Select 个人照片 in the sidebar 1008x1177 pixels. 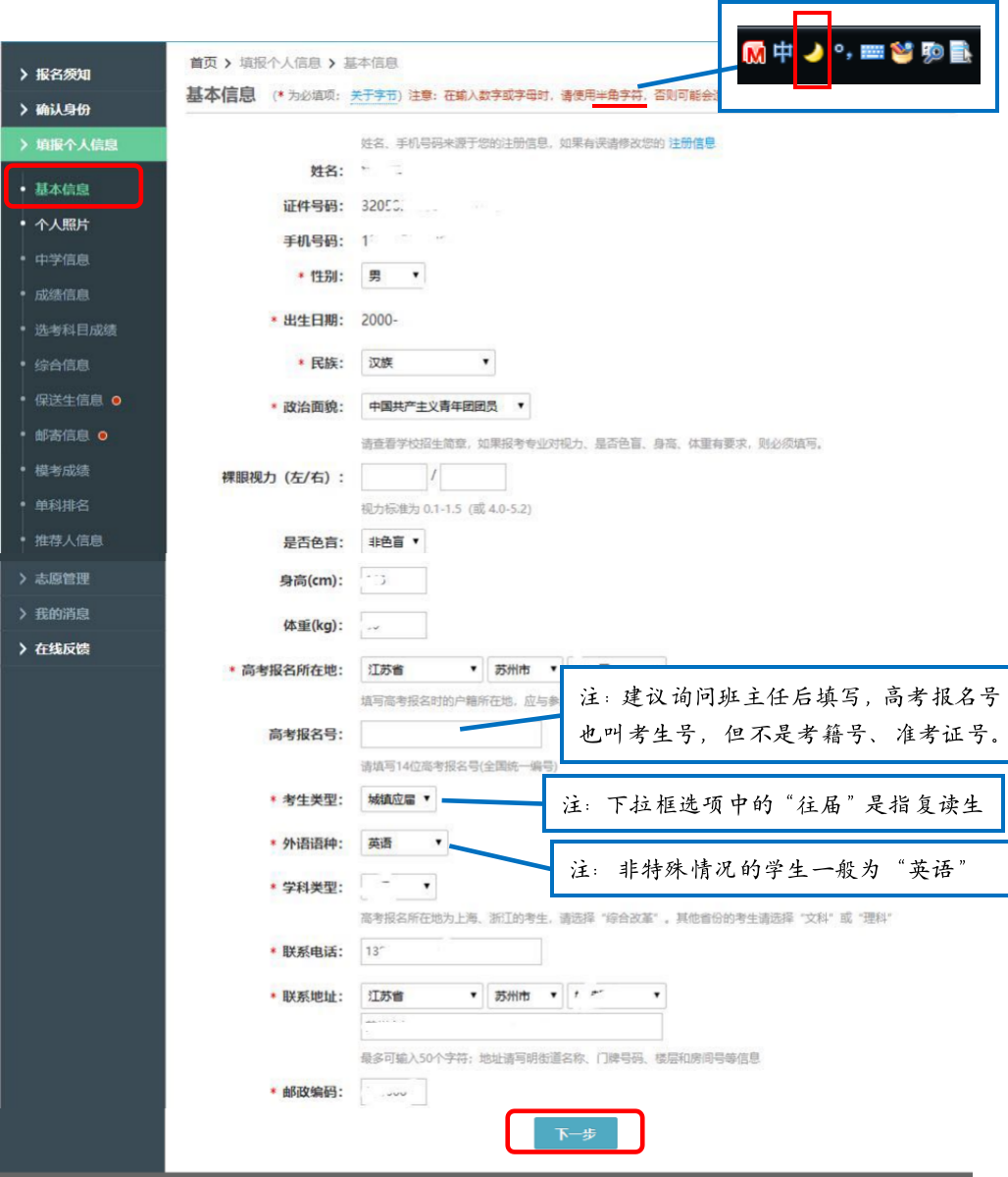61,224
